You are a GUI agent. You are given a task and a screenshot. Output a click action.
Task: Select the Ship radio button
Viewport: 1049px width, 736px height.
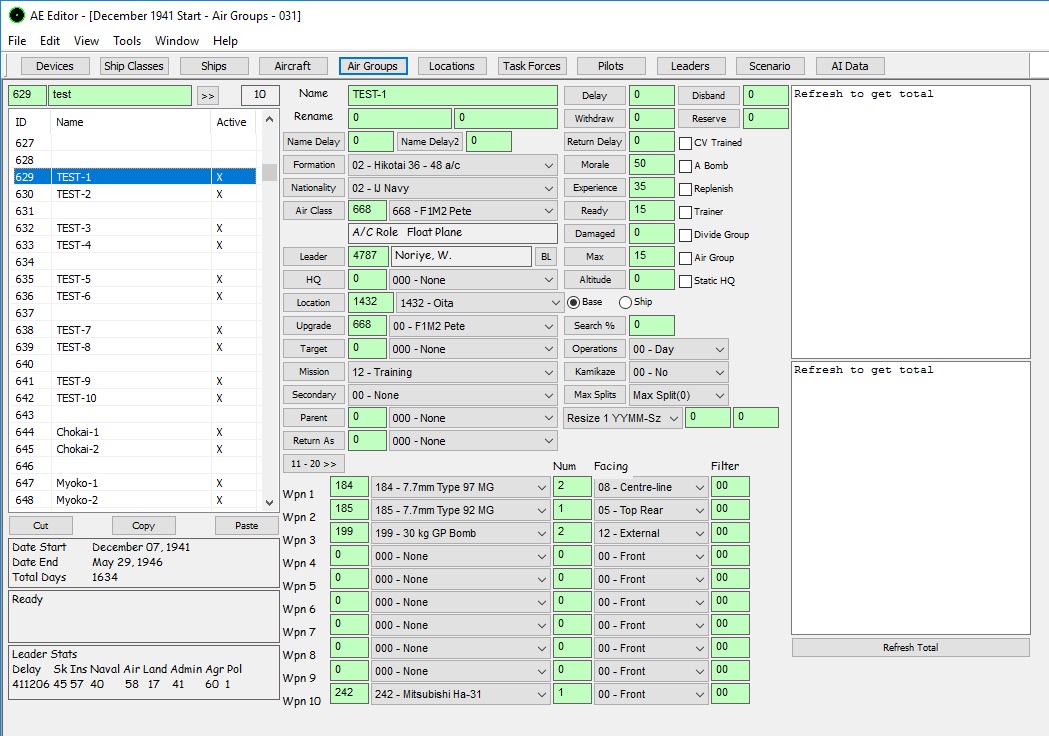(625, 302)
